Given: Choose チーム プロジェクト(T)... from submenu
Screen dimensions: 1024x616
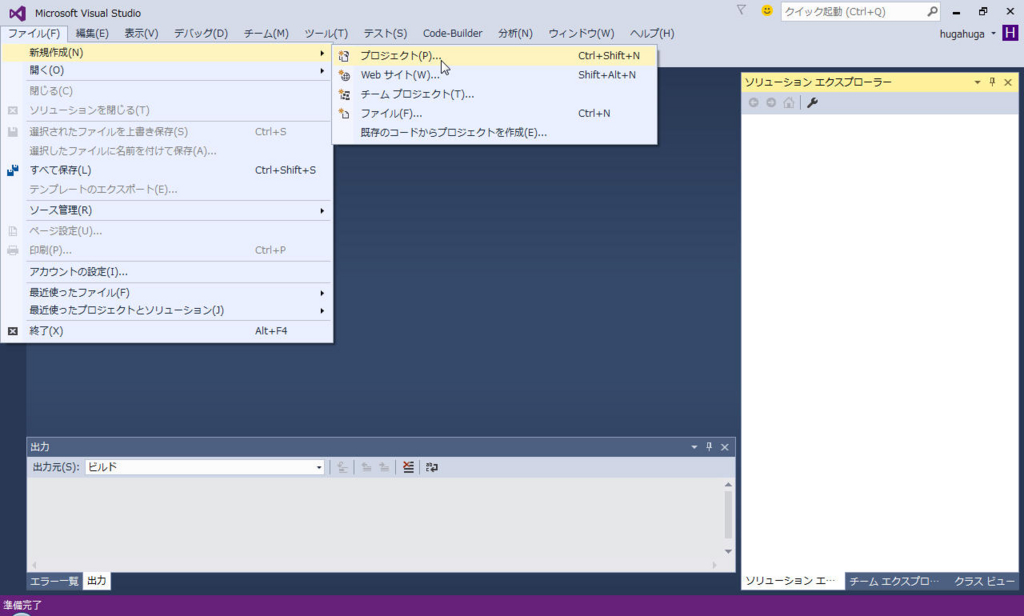Looking at the screenshot, I should (494, 95).
